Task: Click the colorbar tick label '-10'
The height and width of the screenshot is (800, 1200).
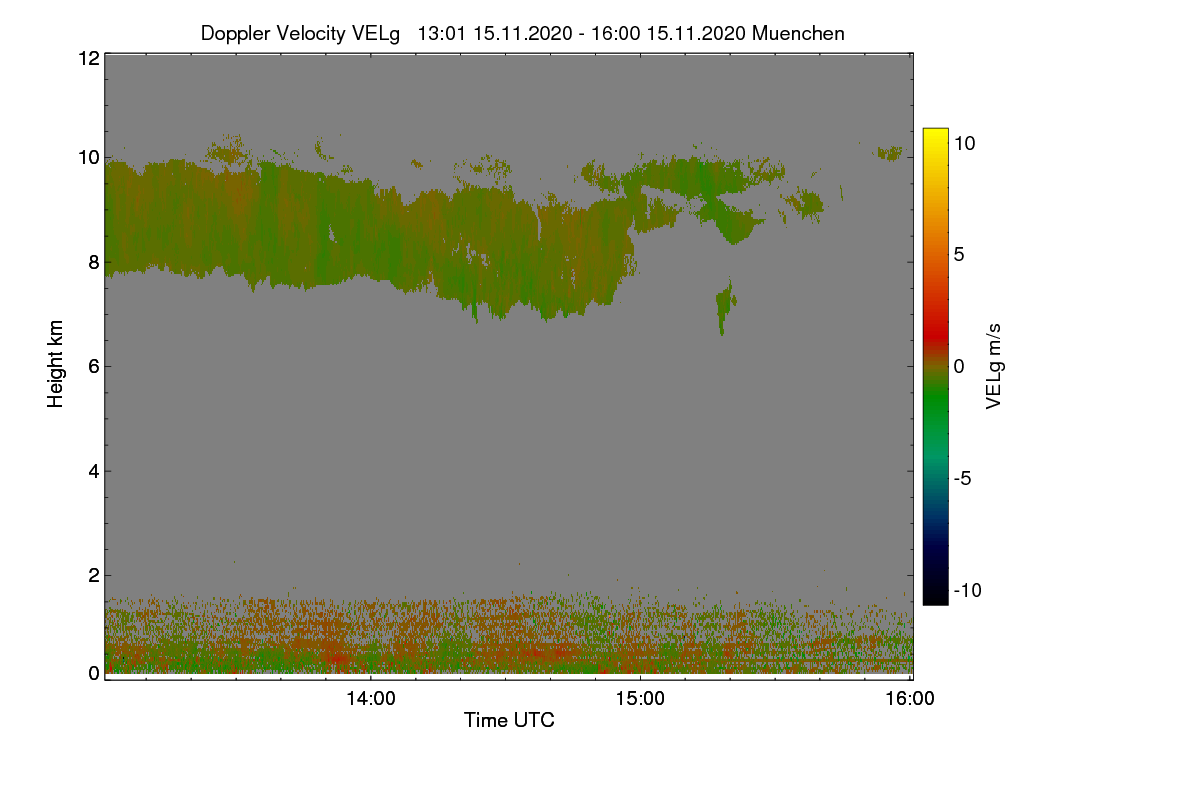Action: (x=968, y=590)
